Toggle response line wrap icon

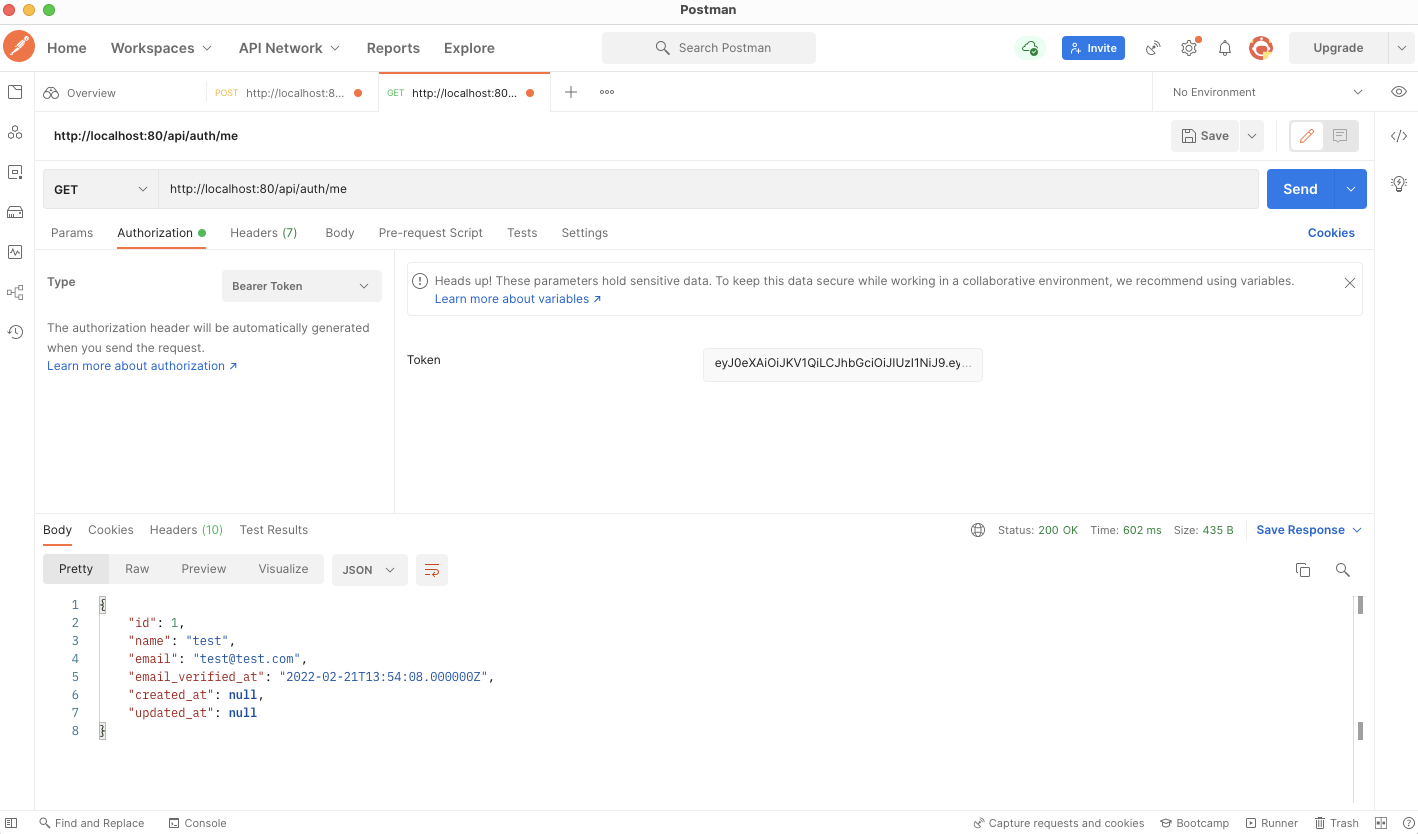[432, 570]
